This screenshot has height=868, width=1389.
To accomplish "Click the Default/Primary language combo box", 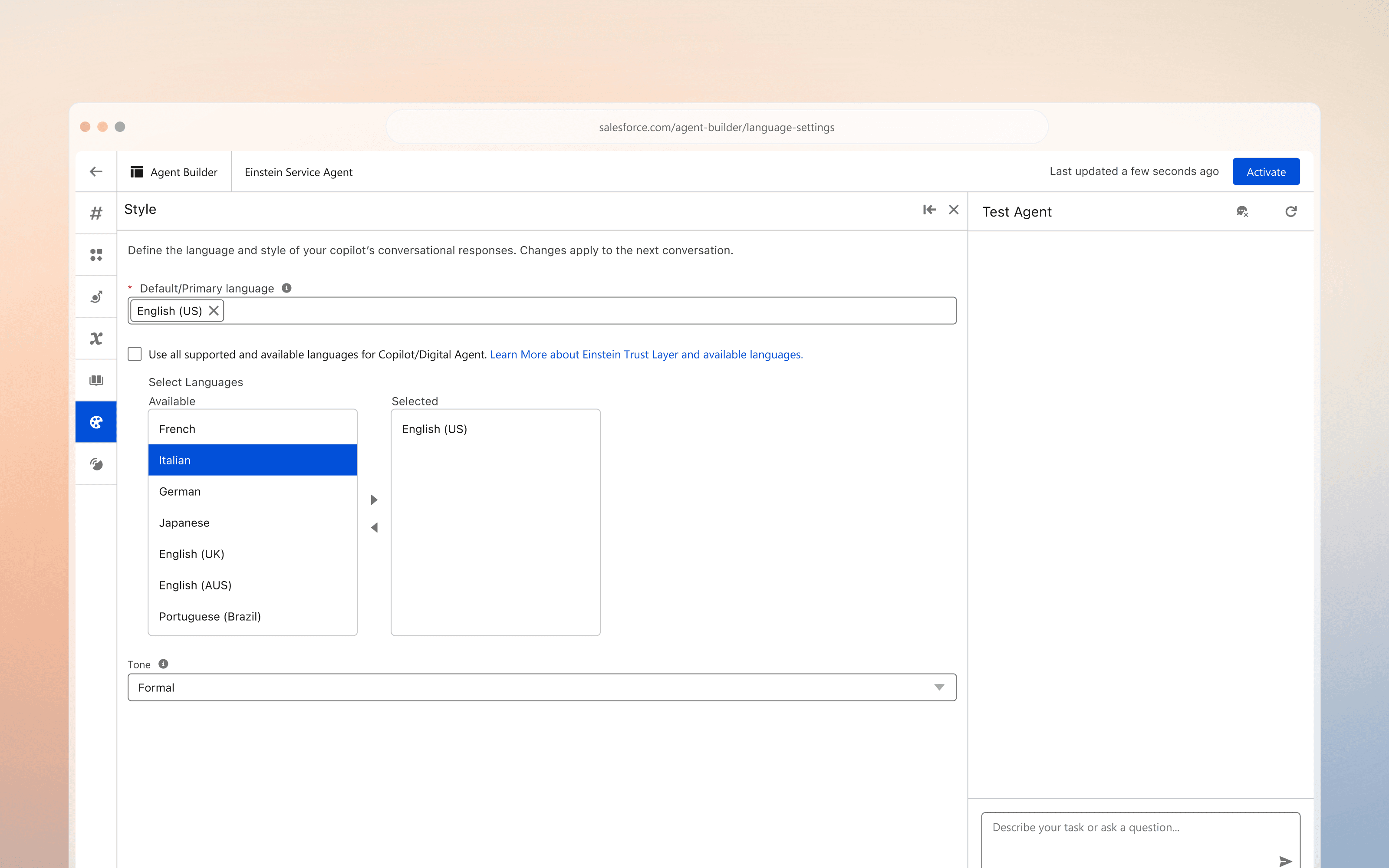I will 542,311.
